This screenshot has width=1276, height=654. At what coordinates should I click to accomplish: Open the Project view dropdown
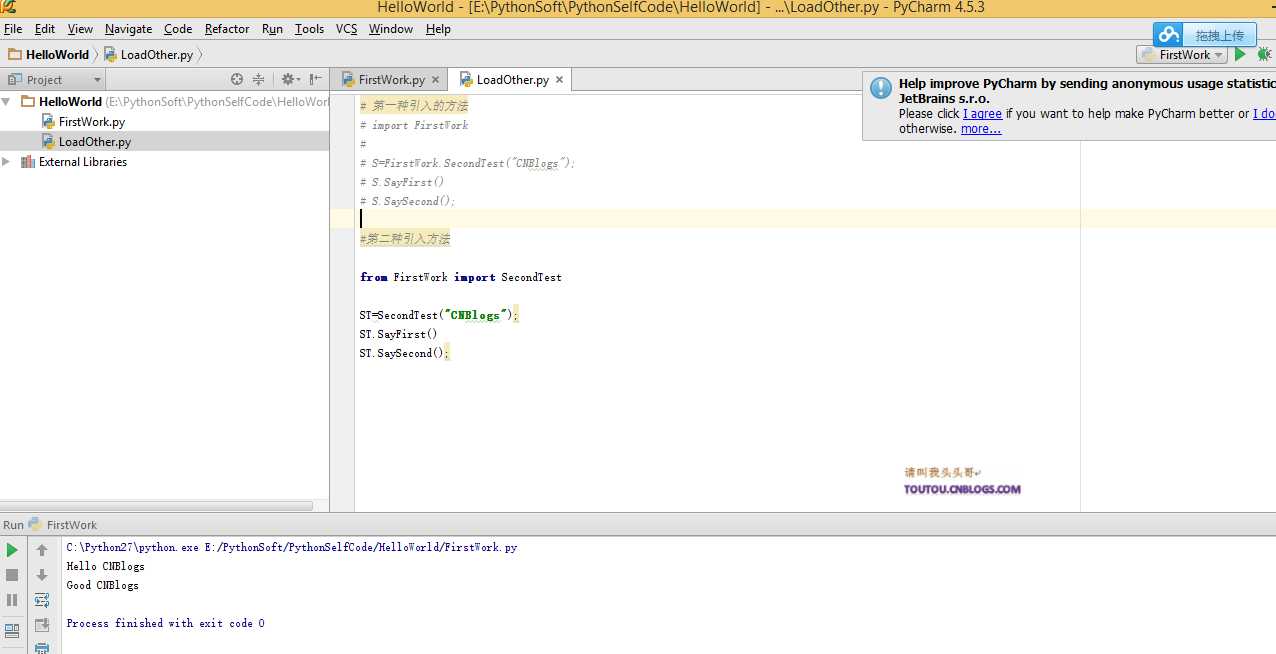coord(97,80)
